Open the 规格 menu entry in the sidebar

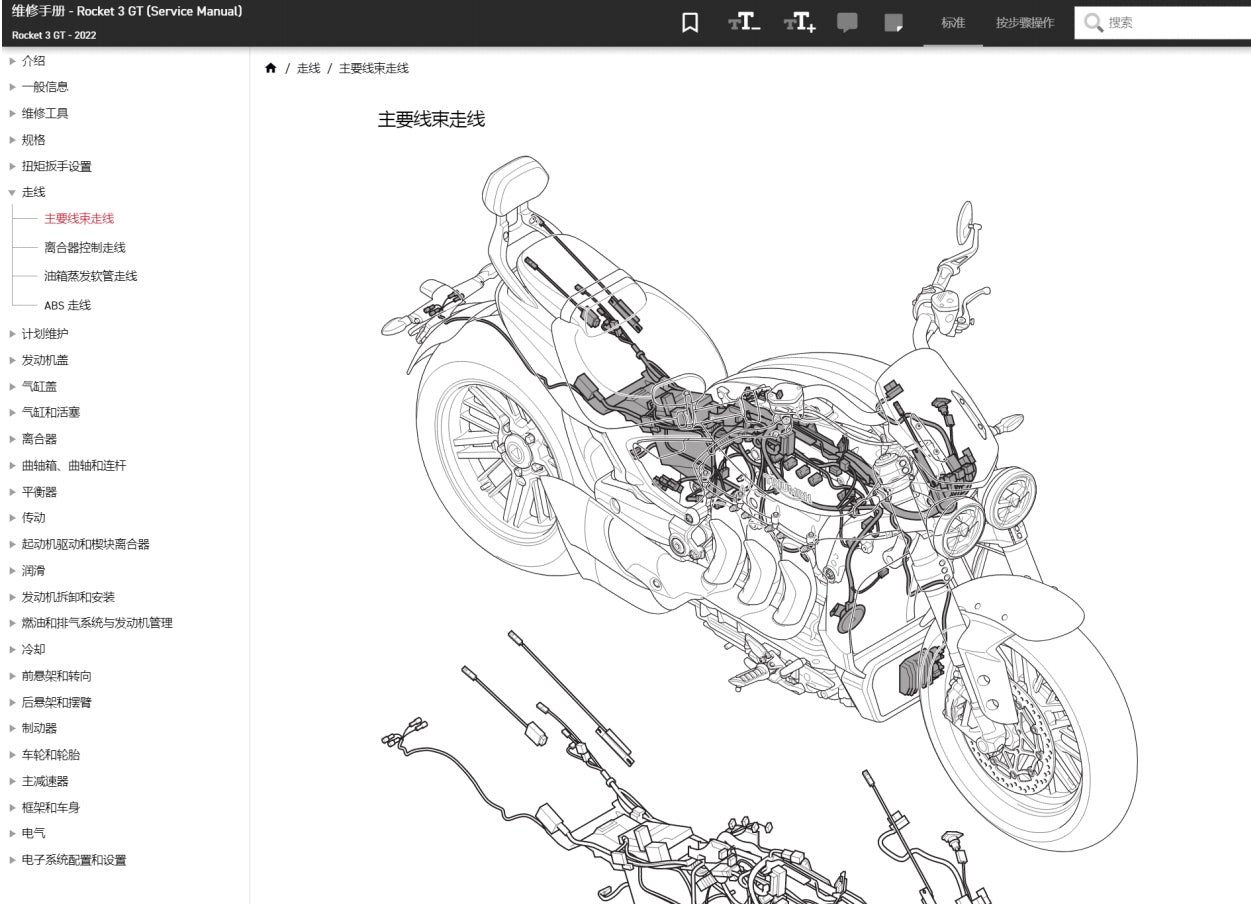pos(33,140)
